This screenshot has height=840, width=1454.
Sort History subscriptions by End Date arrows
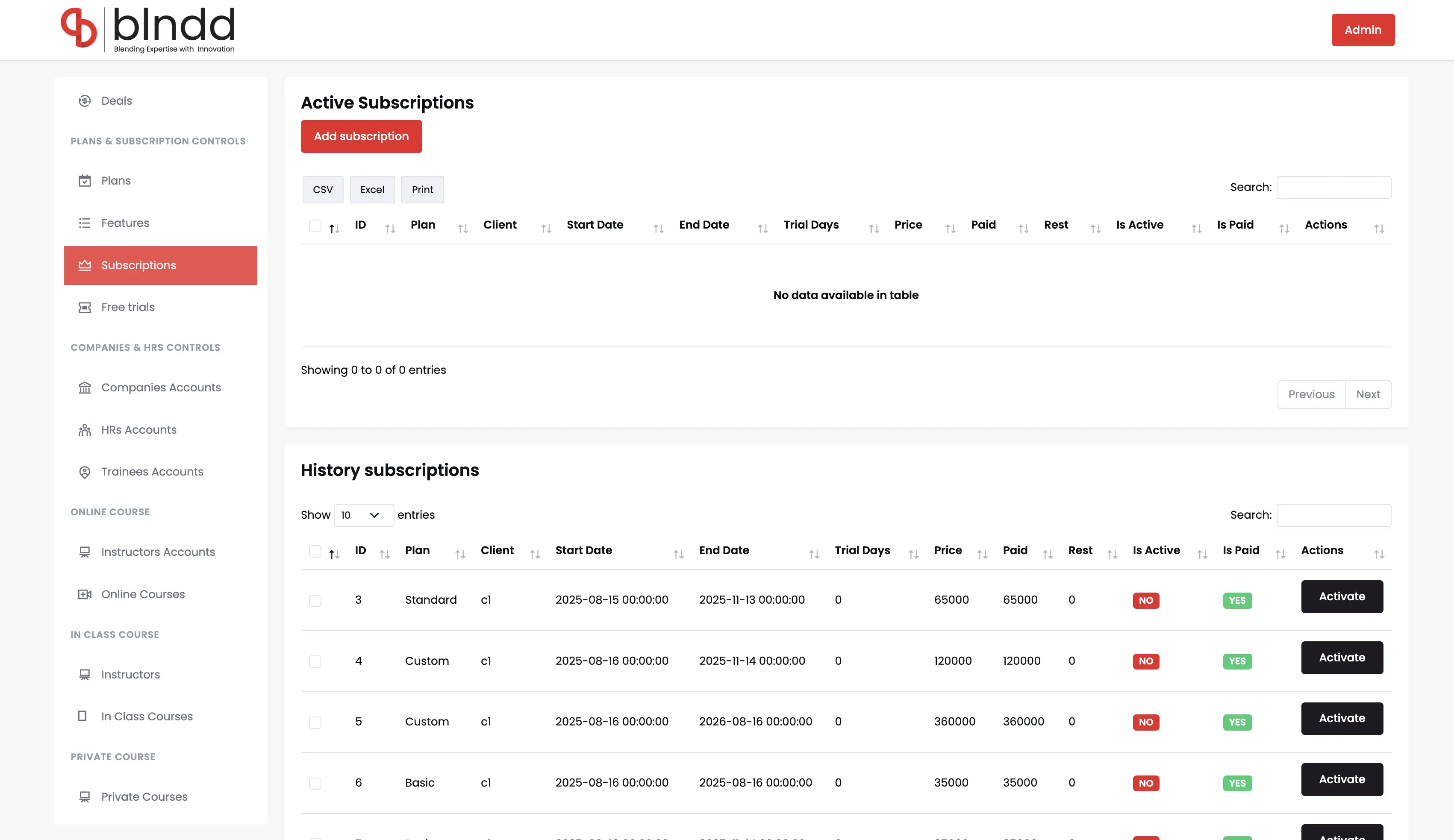(x=814, y=554)
